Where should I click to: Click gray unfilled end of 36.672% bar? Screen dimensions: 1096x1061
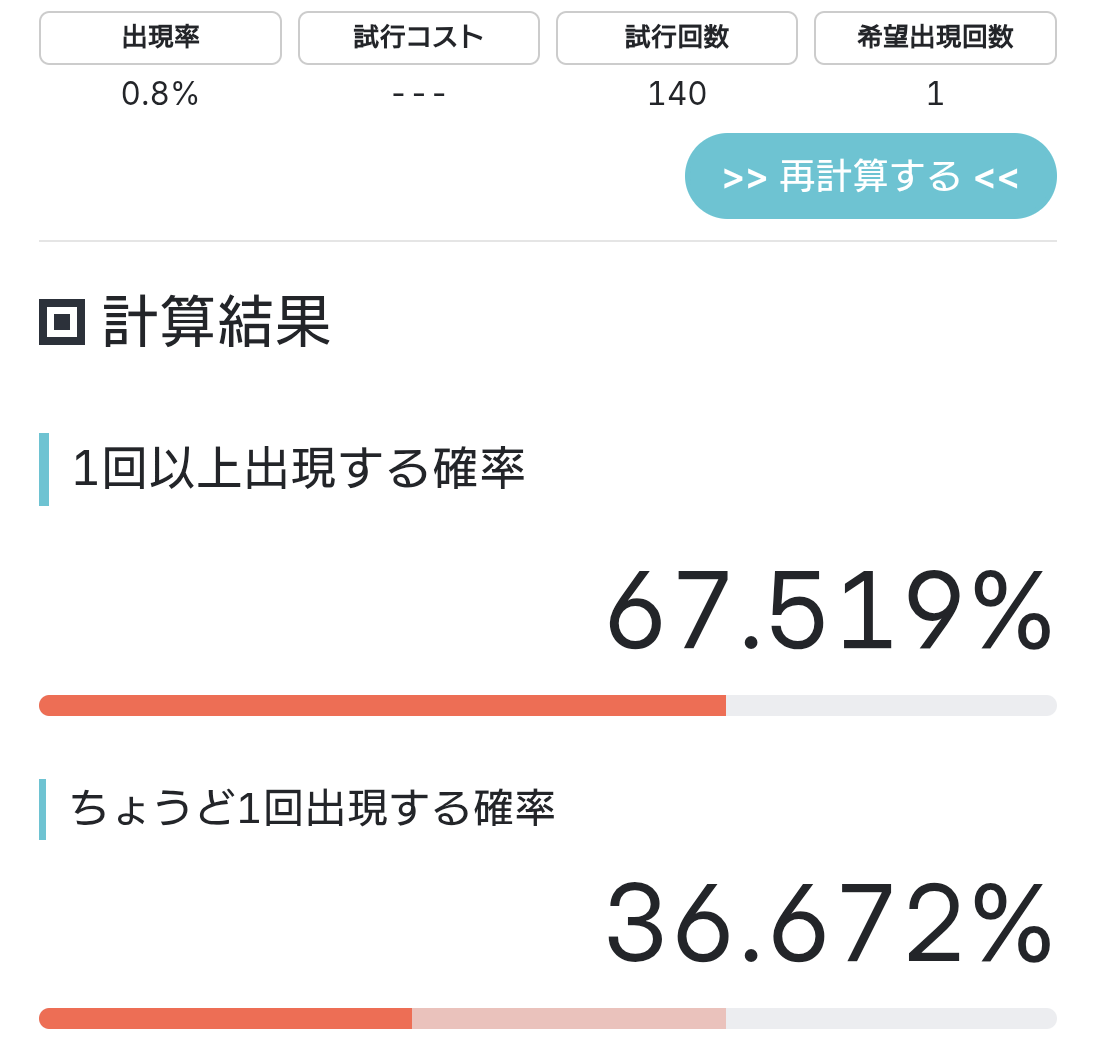(890, 1019)
